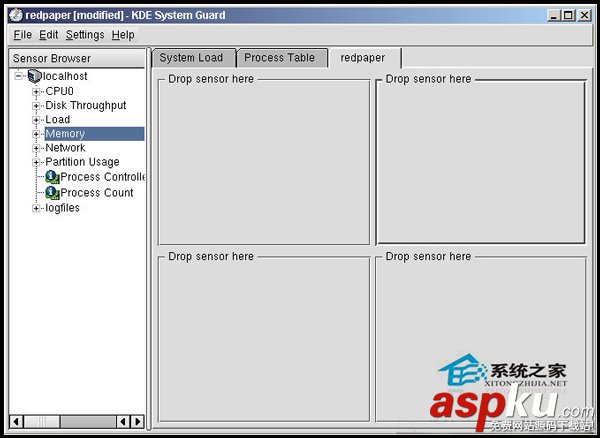Select the redpaper tab
The width and height of the screenshot is (600, 438).
(x=365, y=58)
